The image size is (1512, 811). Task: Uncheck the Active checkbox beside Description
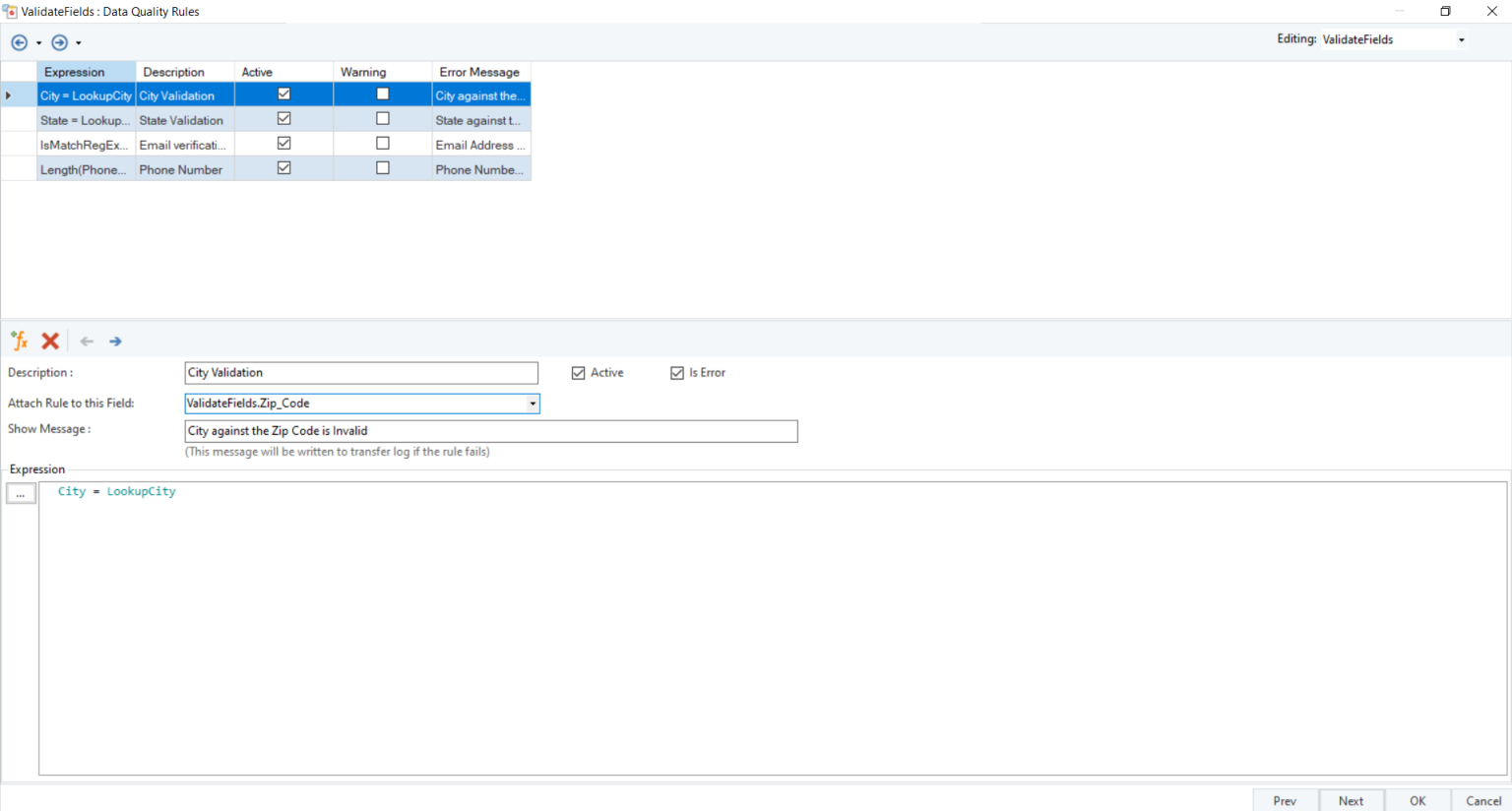point(579,372)
